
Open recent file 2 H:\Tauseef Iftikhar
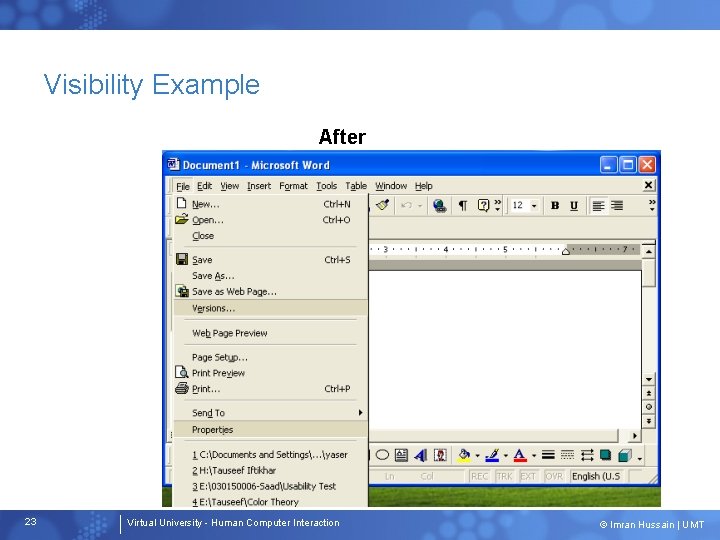270,471
